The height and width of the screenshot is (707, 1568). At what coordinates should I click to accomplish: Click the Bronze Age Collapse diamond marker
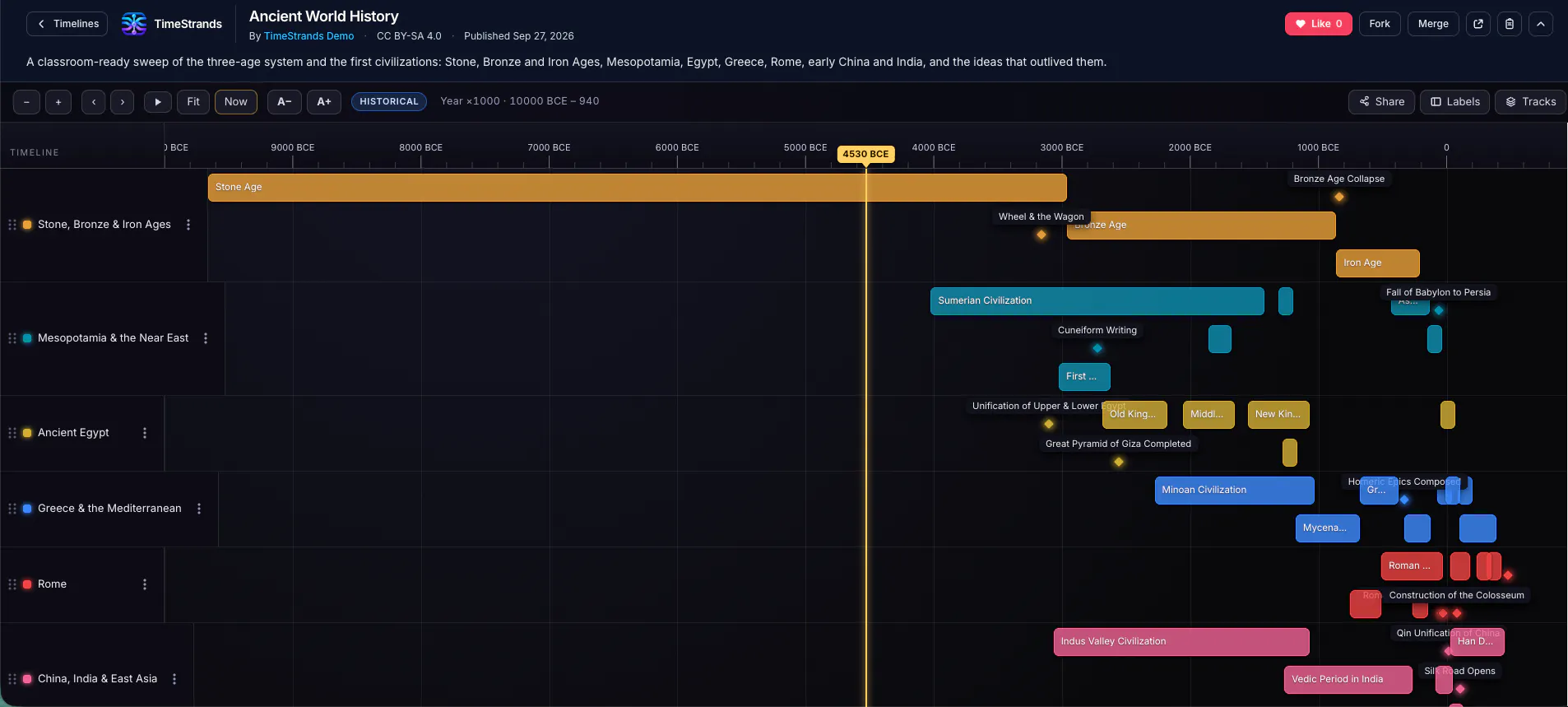(1339, 197)
